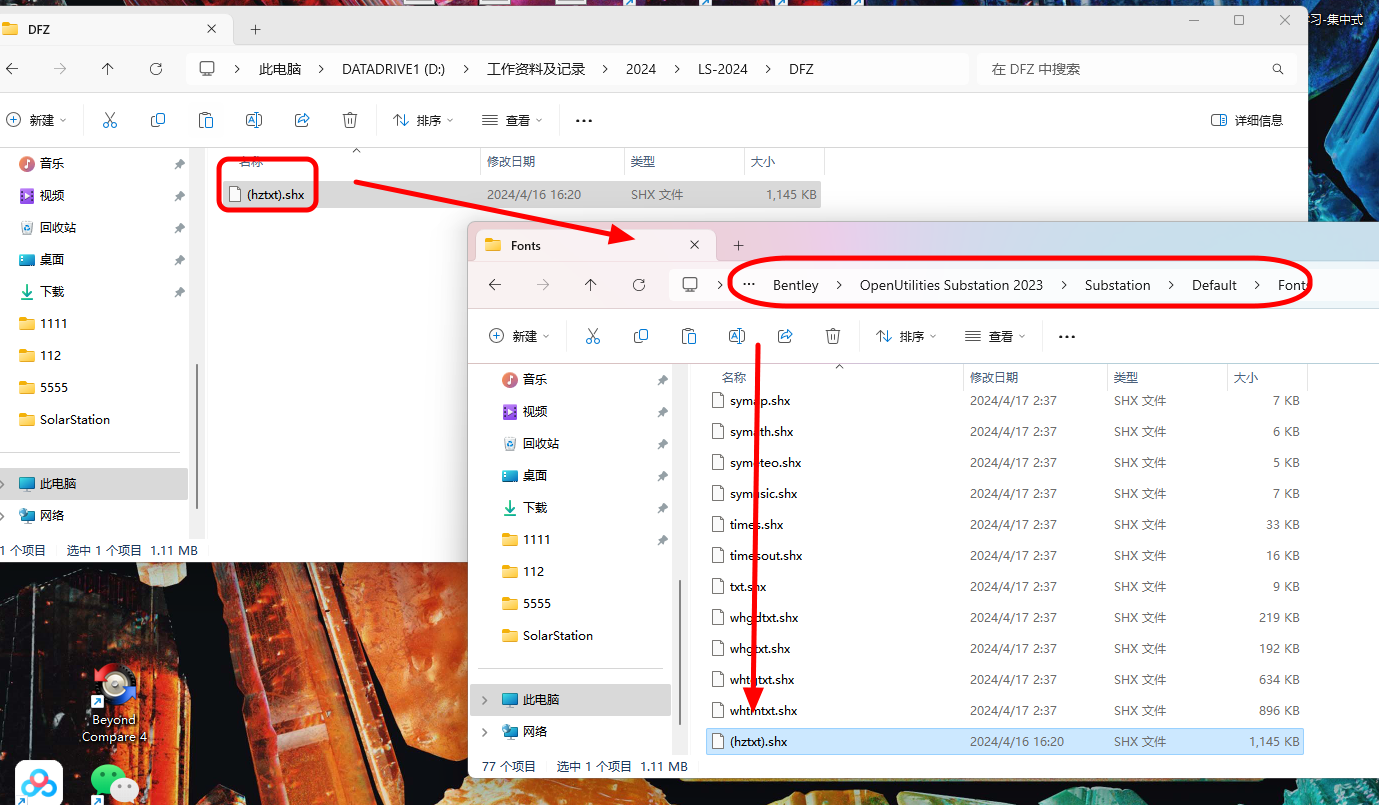Viewport: 1379px width, 805px height.
Task: Open 新建 dropdown in DFZ window
Action: tap(36, 120)
